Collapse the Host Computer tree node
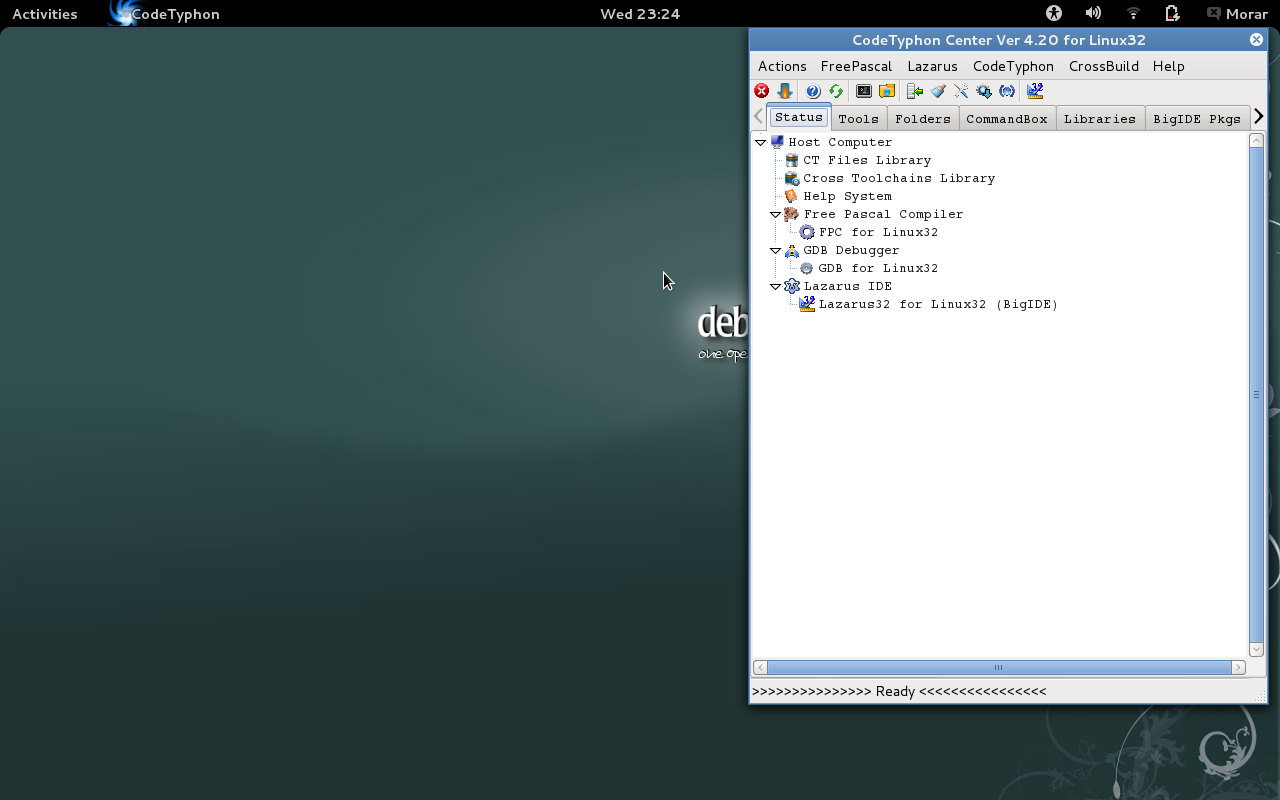This screenshot has width=1280, height=800. [761, 142]
